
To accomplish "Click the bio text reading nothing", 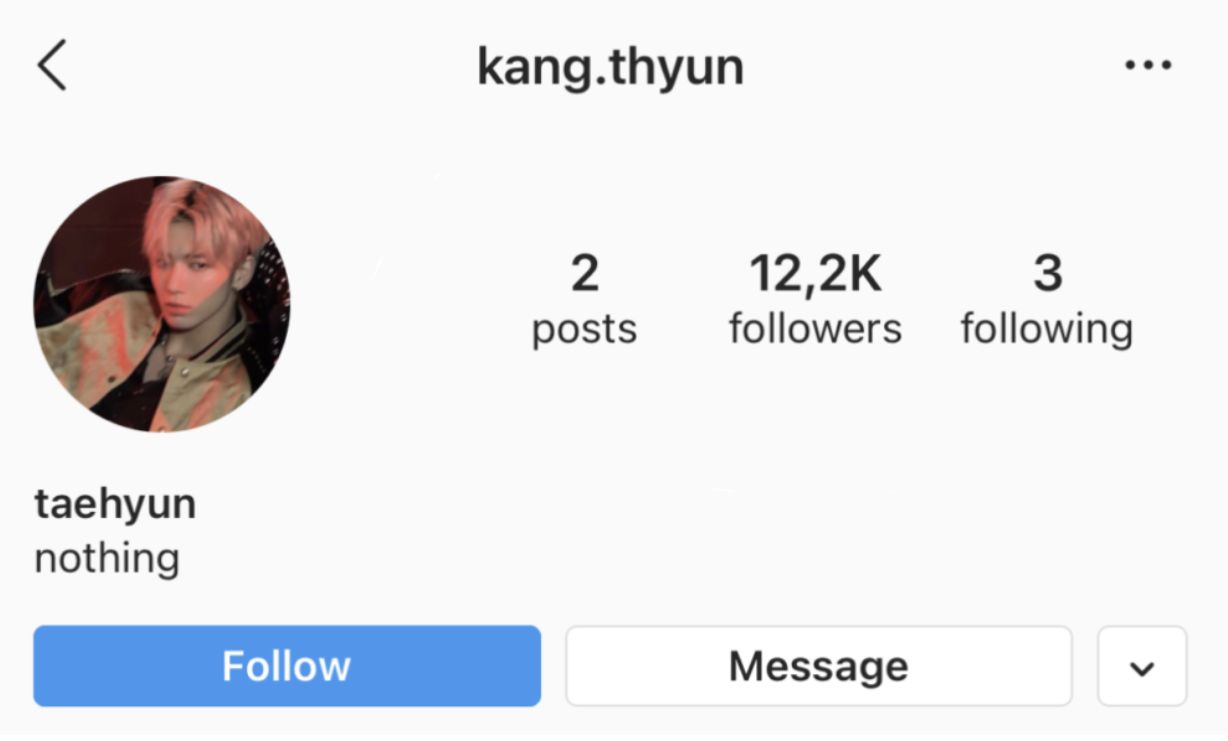I will click(107, 558).
